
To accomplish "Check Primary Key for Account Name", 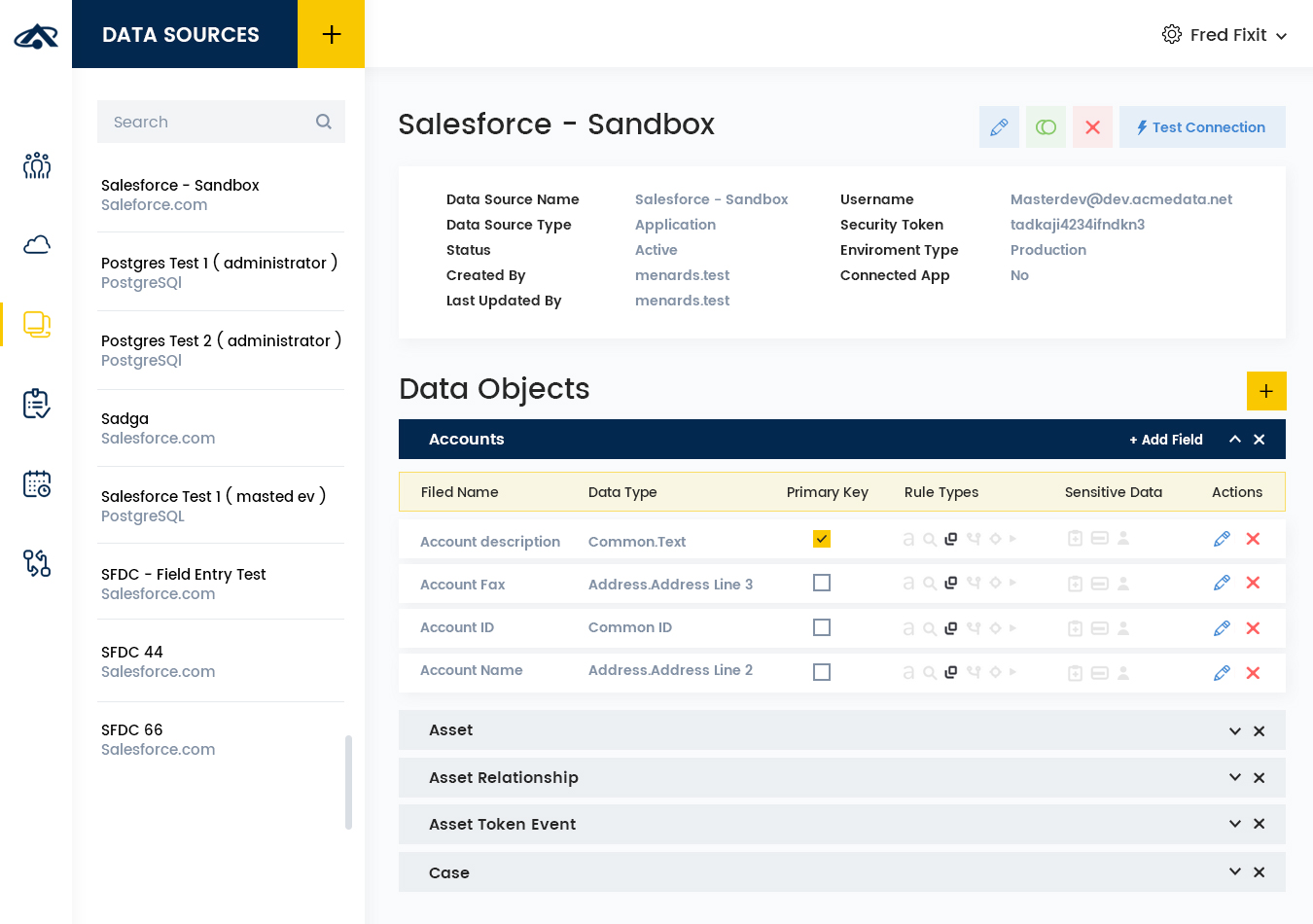I will pos(822,672).
